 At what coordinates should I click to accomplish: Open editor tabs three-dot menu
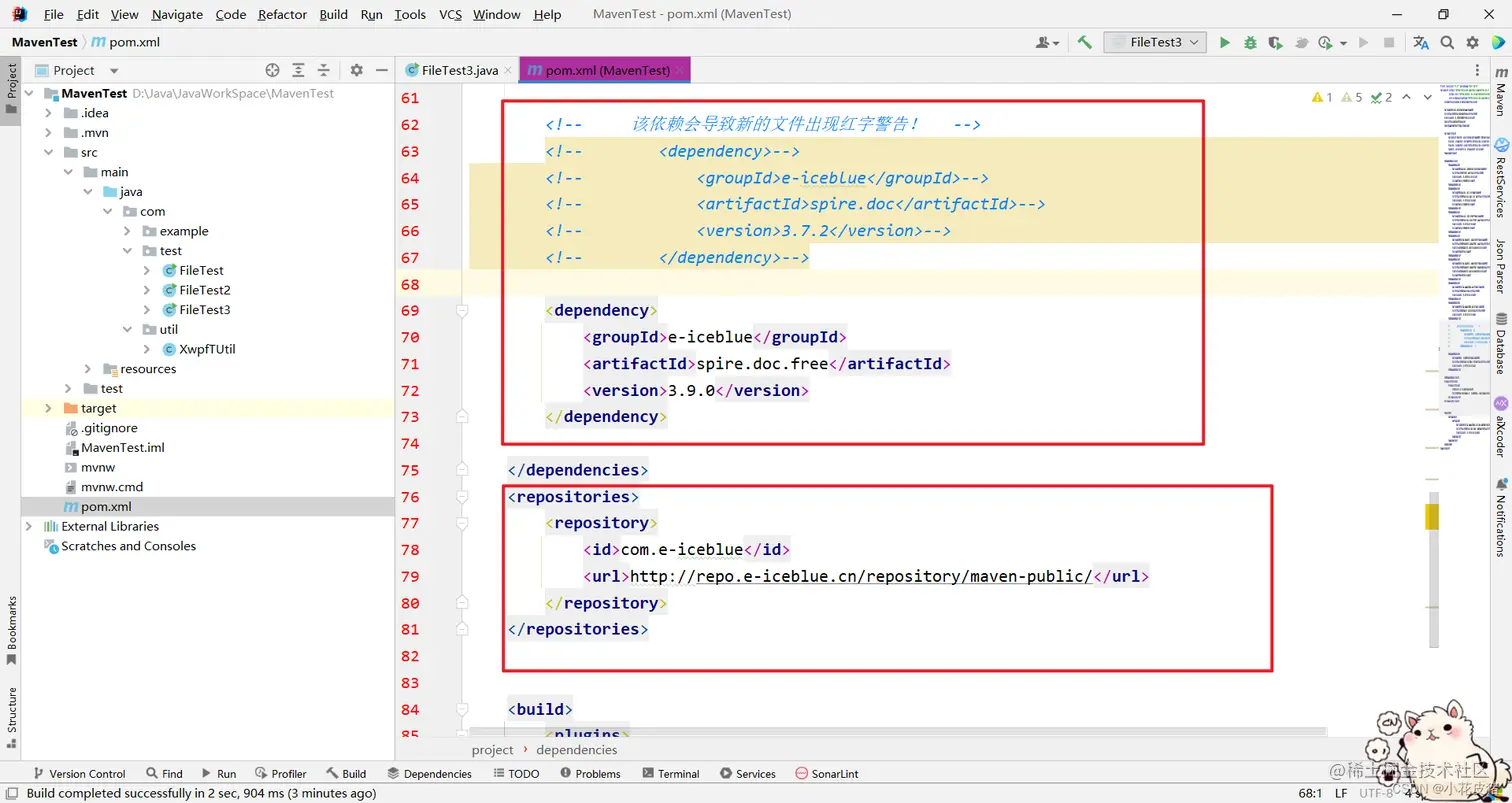pos(1477,70)
